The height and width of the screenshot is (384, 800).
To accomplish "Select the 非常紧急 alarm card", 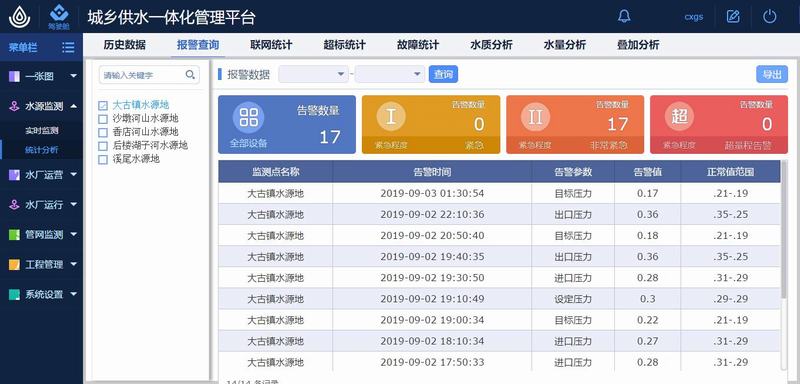I will coord(575,124).
